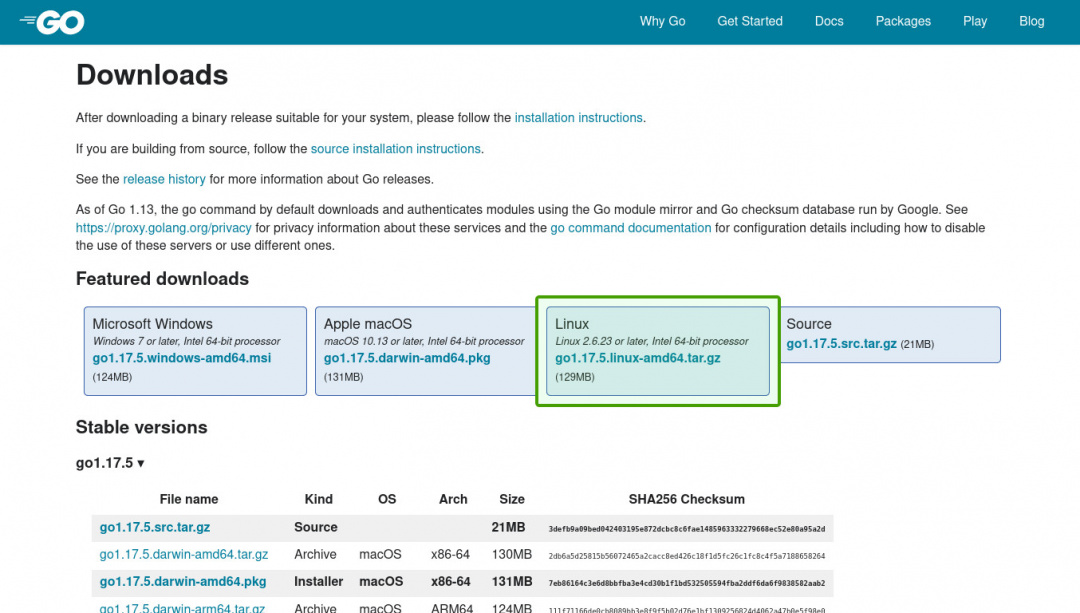Image resolution: width=1080 pixels, height=613 pixels.
Task: Click the OS column header
Action: [x=387, y=499]
